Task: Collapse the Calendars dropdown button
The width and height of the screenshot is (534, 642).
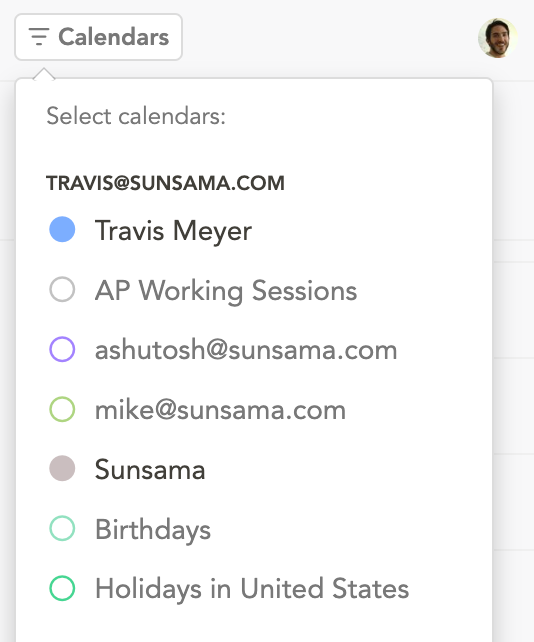Action: [x=98, y=37]
